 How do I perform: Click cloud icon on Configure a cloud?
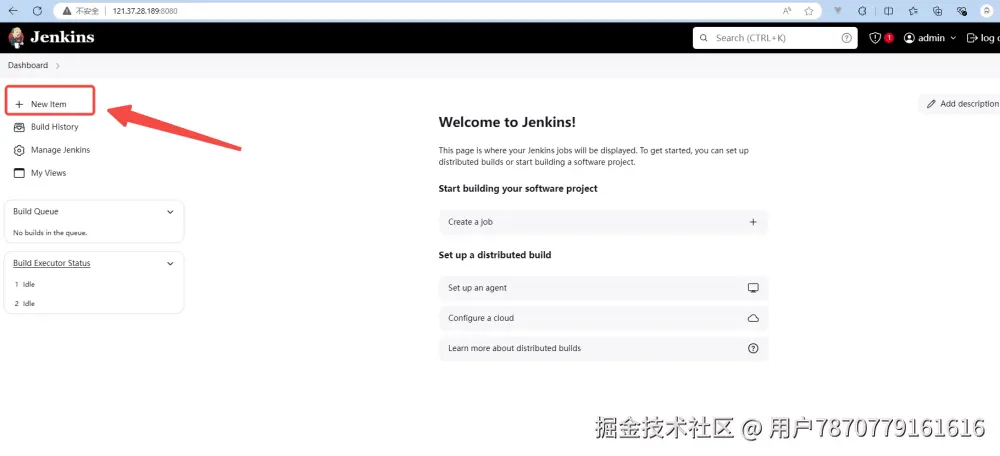(x=753, y=318)
